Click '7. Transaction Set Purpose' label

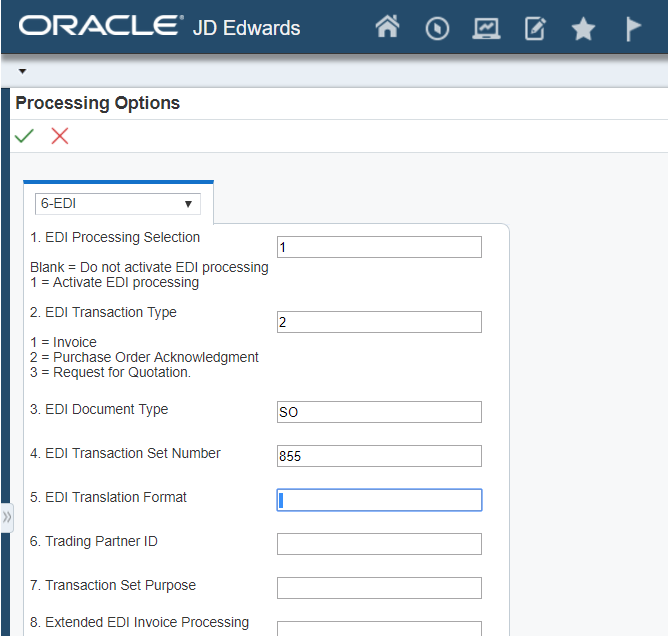point(113,585)
